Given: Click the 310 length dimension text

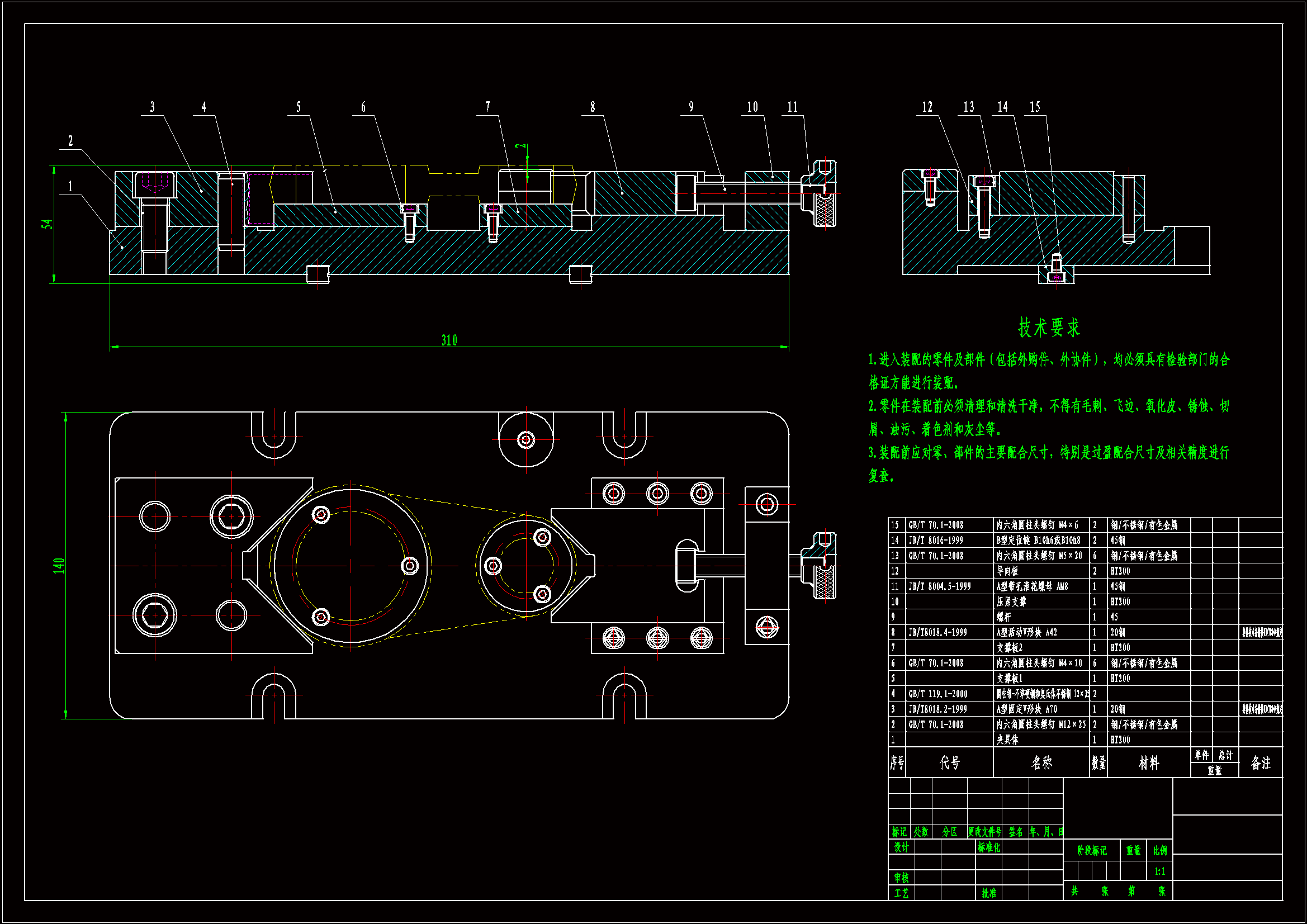Looking at the screenshot, I should tap(449, 340).
